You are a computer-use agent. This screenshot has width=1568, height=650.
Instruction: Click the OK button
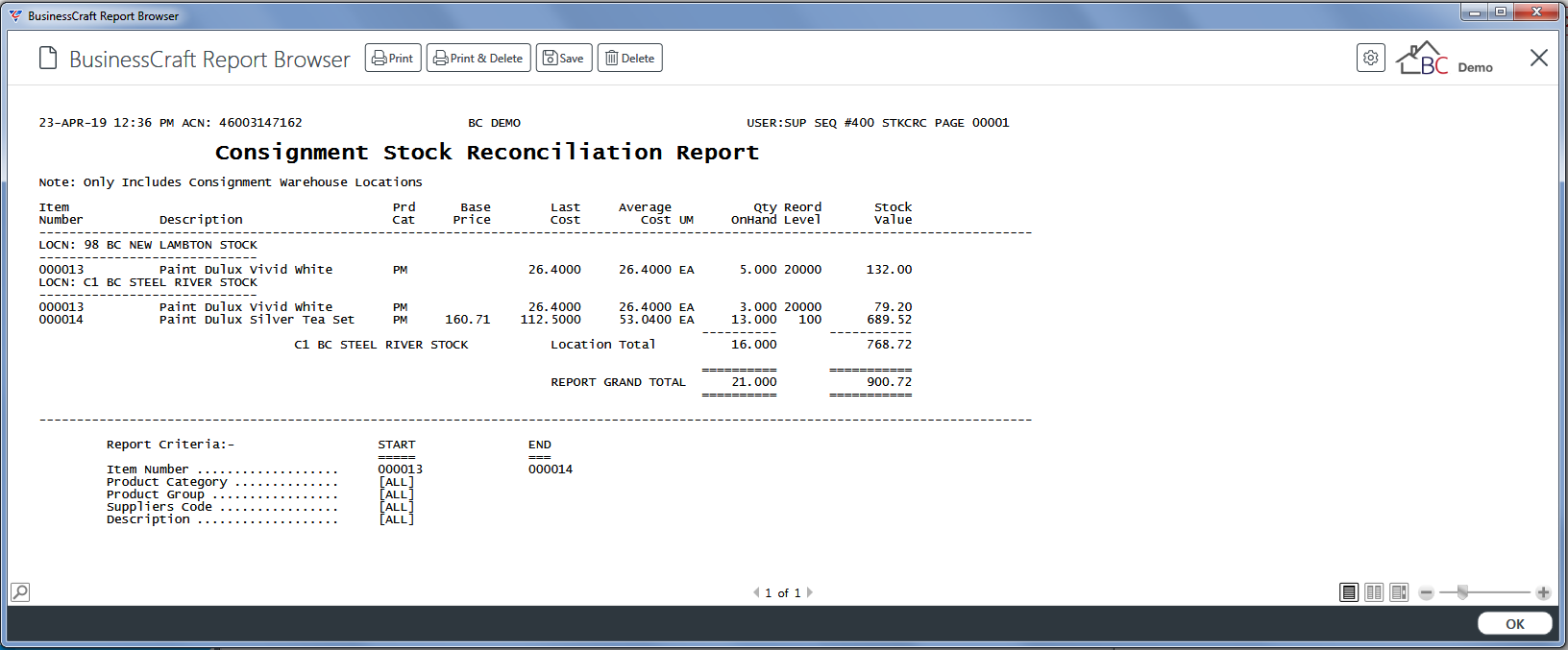1515,623
